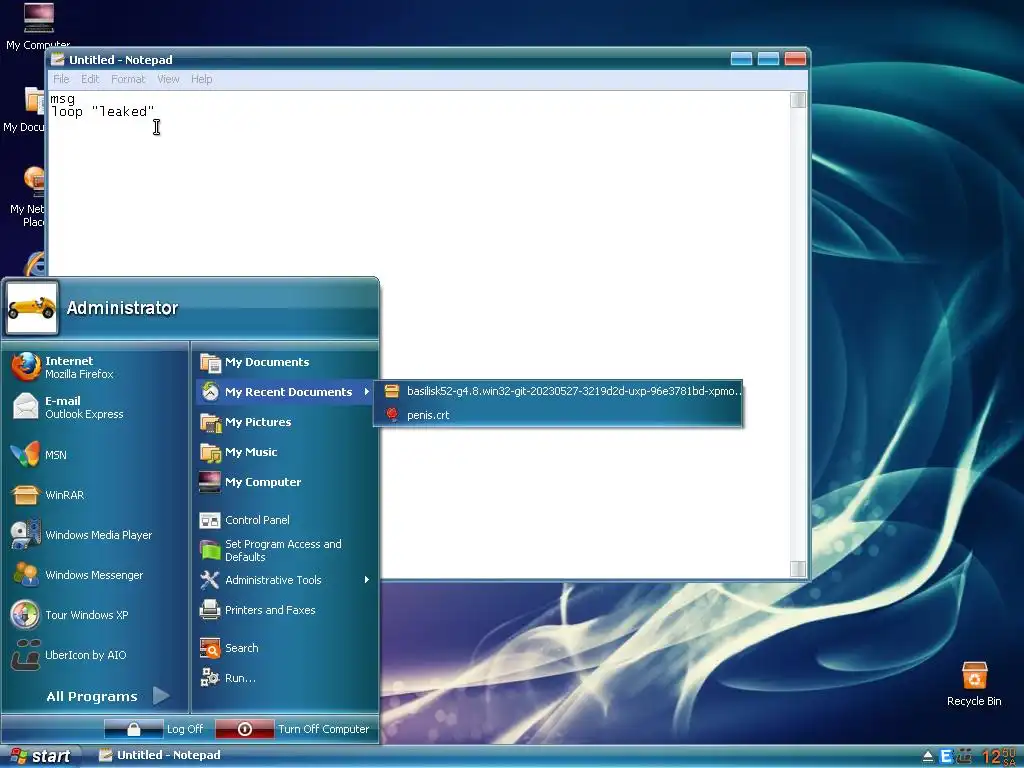
Task: Open My Documents in the Start menu
Action: (x=285, y=362)
